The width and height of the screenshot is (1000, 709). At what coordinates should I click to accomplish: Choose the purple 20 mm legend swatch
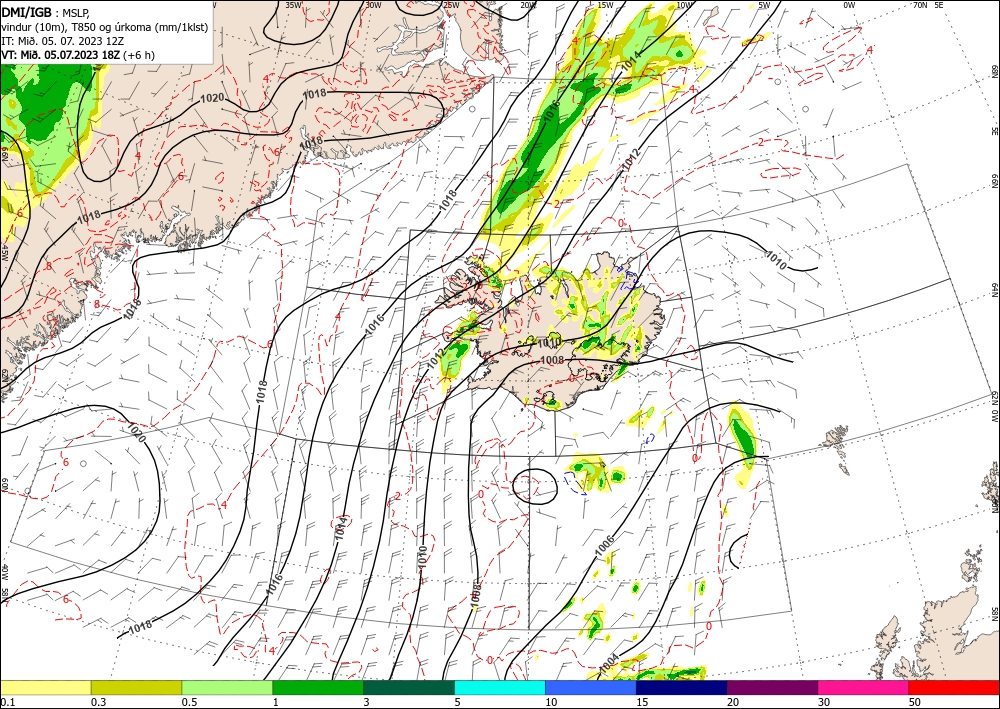[772, 687]
